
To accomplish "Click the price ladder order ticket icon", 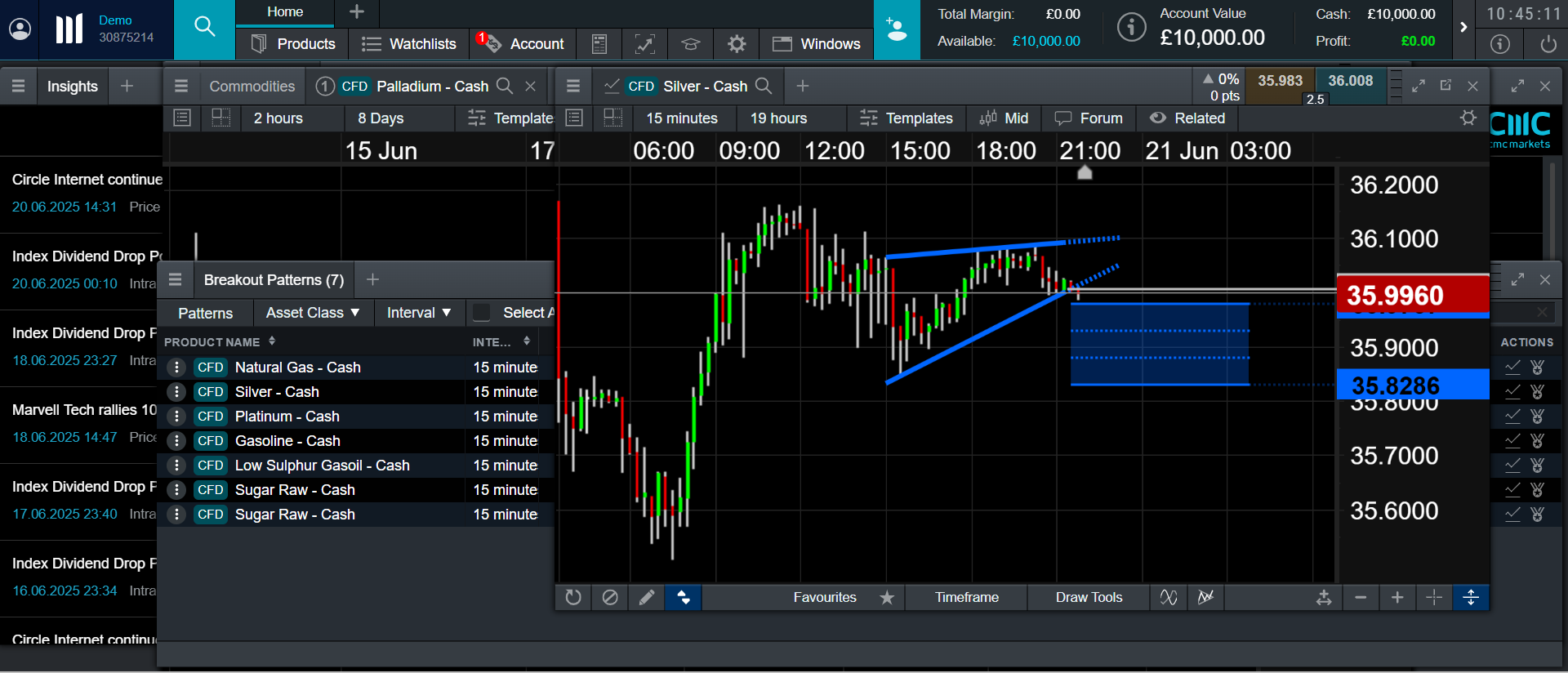I will 1396,86.
